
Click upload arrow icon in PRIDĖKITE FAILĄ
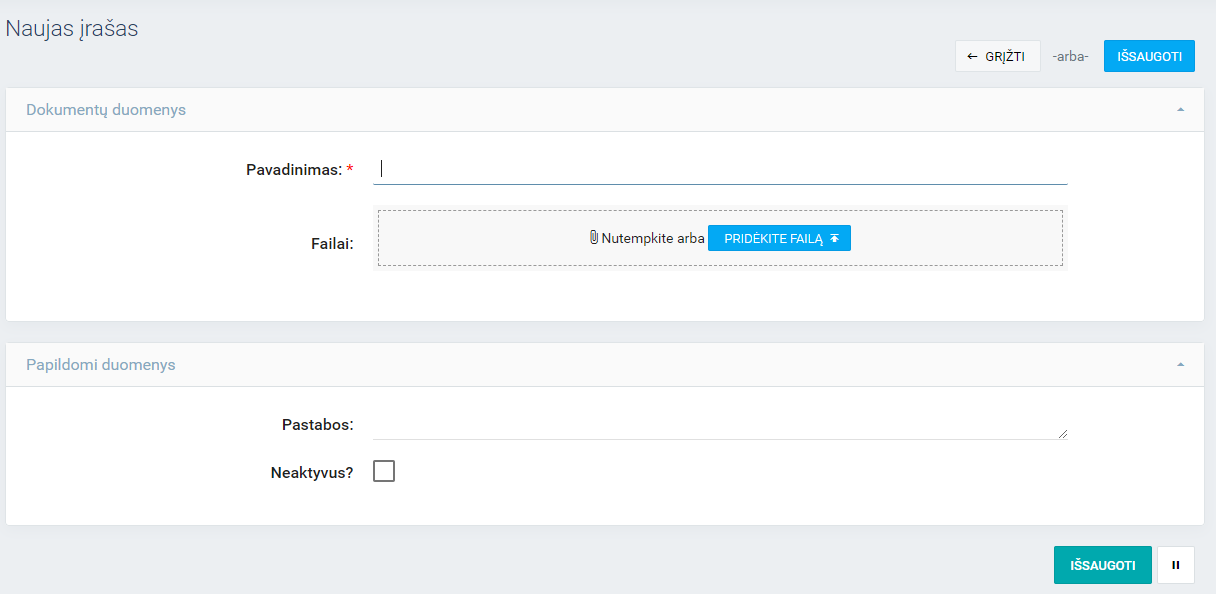(x=834, y=238)
